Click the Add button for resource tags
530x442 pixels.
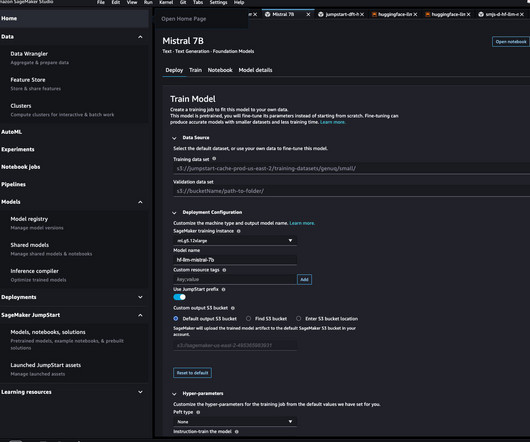click(x=304, y=279)
